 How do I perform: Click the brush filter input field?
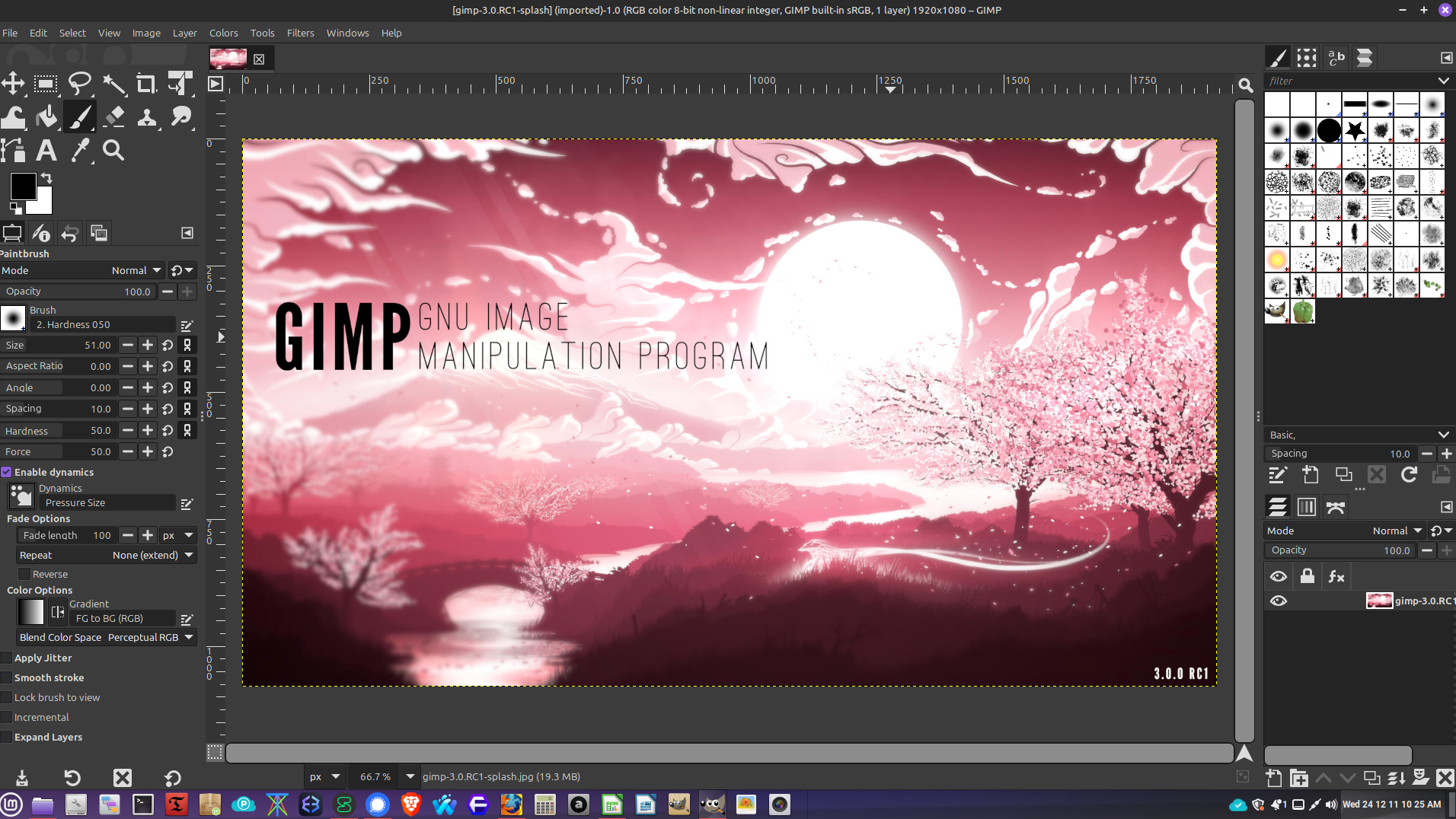(x=1349, y=81)
